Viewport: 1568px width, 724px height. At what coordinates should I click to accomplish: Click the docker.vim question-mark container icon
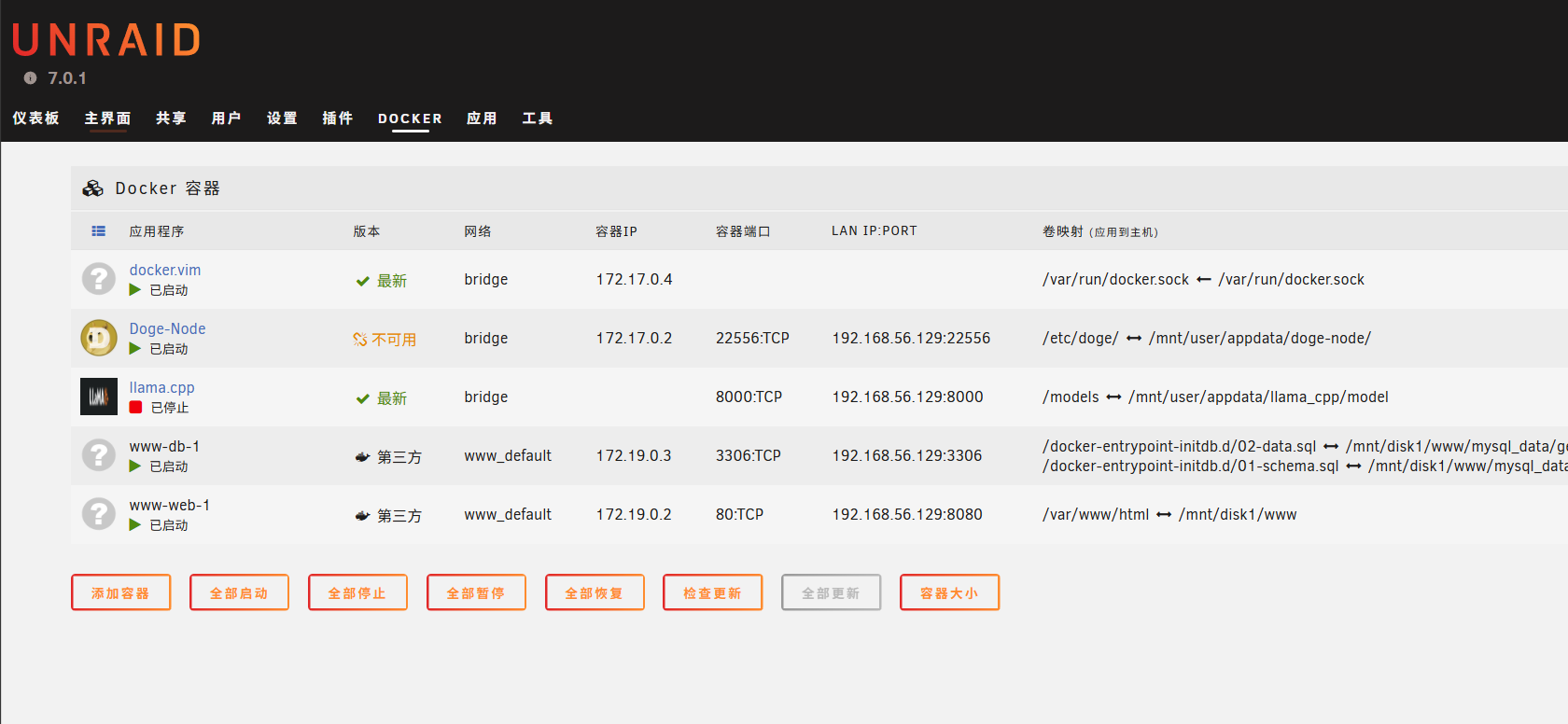tap(99, 279)
